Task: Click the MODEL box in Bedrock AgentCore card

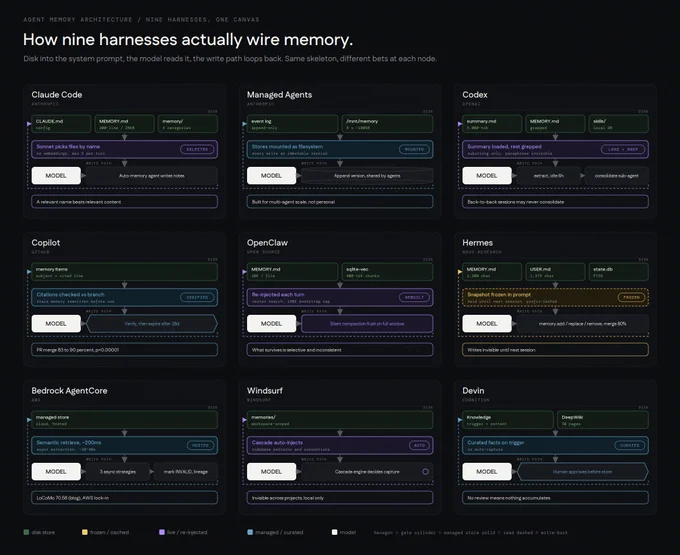Action: [56, 471]
